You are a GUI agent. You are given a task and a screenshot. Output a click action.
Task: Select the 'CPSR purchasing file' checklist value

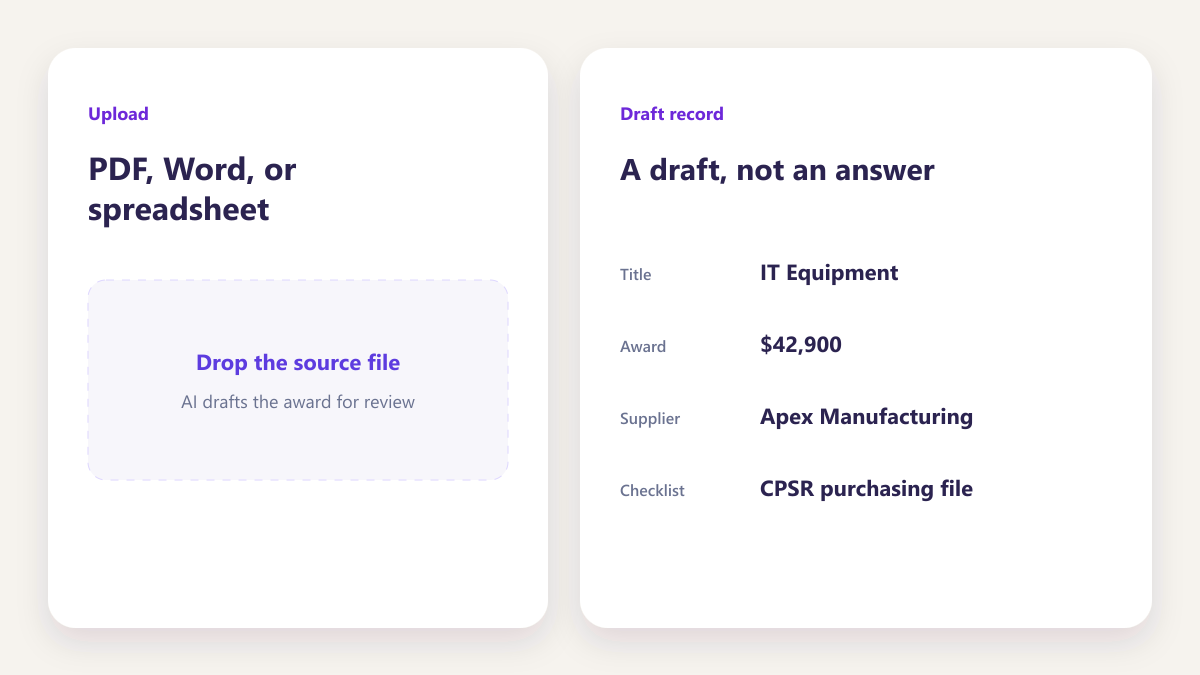[x=866, y=488]
